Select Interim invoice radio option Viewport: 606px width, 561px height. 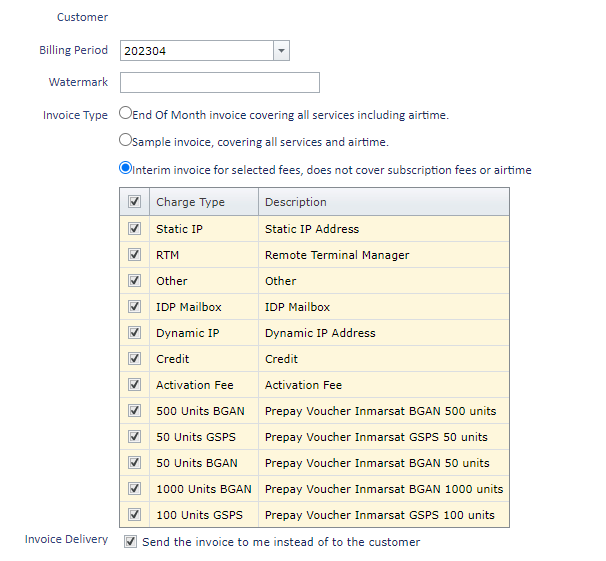click(126, 169)
